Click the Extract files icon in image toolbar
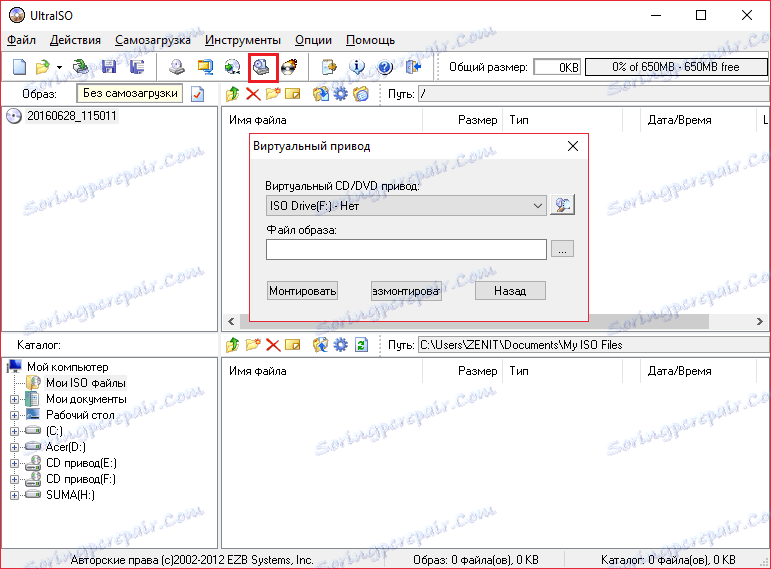Viewport: 771px width, 569px height. (321, 93)
